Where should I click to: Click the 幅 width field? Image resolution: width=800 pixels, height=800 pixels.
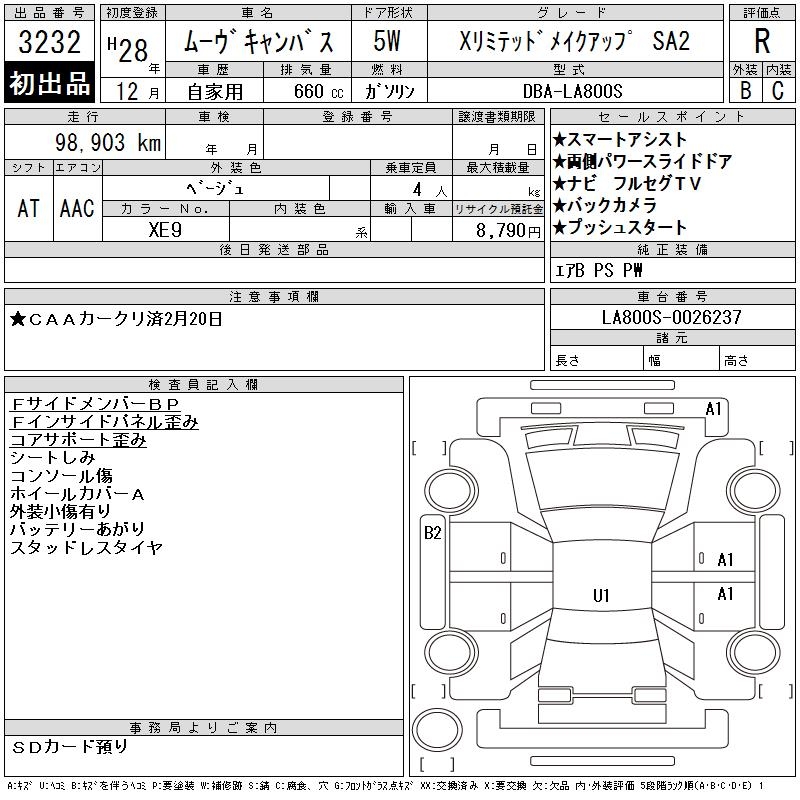(681, 358)
